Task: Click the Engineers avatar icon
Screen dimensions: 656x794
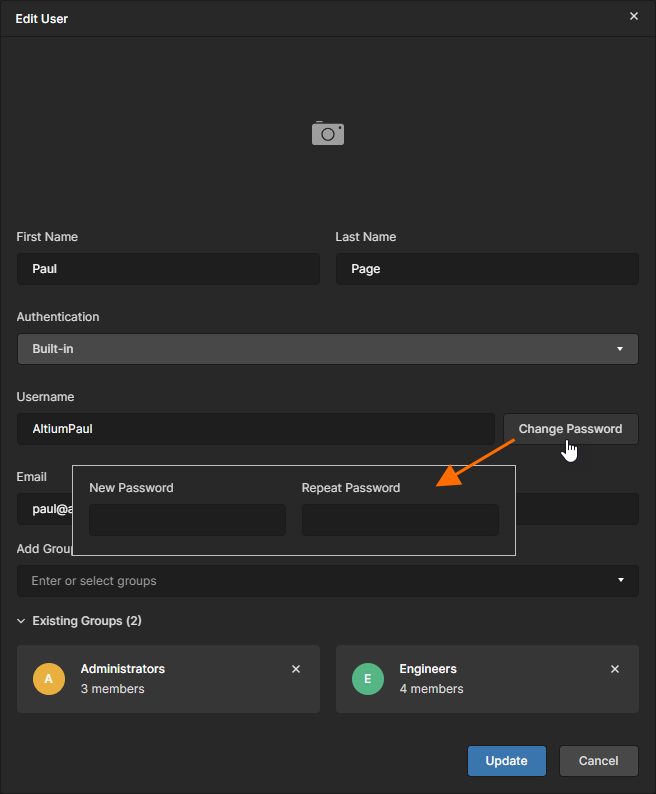Action: click(367, 679)
